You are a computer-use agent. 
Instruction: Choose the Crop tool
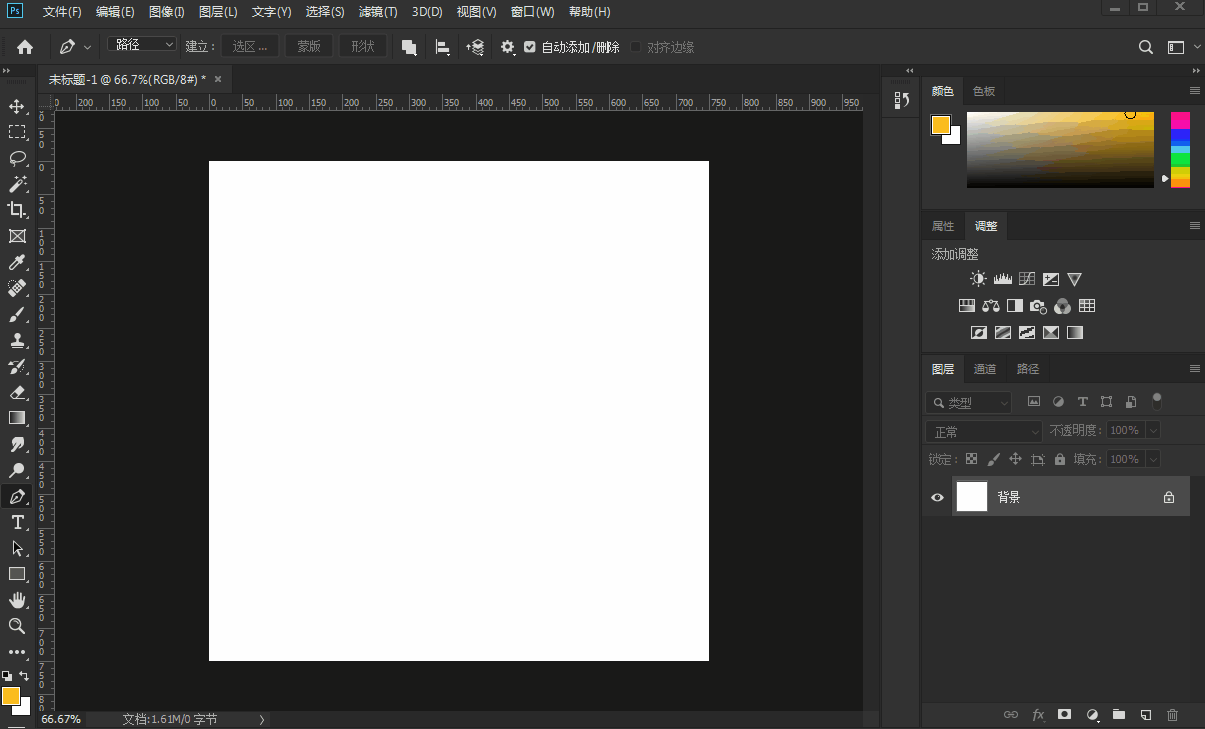(17, 210)
